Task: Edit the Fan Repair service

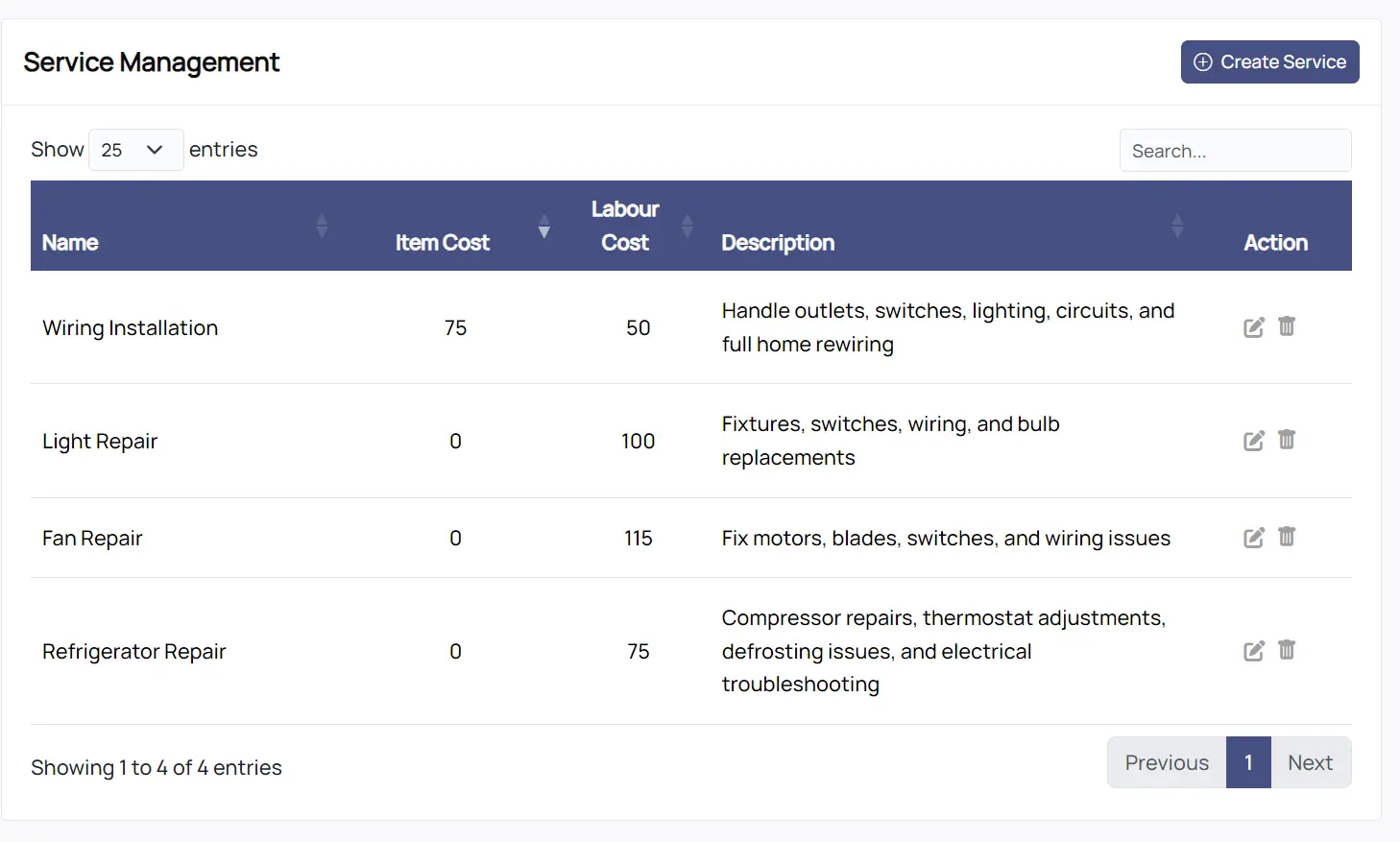Action: (x=1253, y=538)
